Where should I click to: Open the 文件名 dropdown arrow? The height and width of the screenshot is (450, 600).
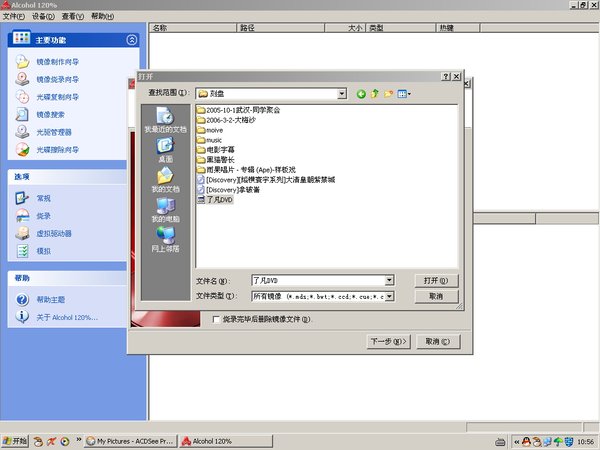(x=389, y=280)
